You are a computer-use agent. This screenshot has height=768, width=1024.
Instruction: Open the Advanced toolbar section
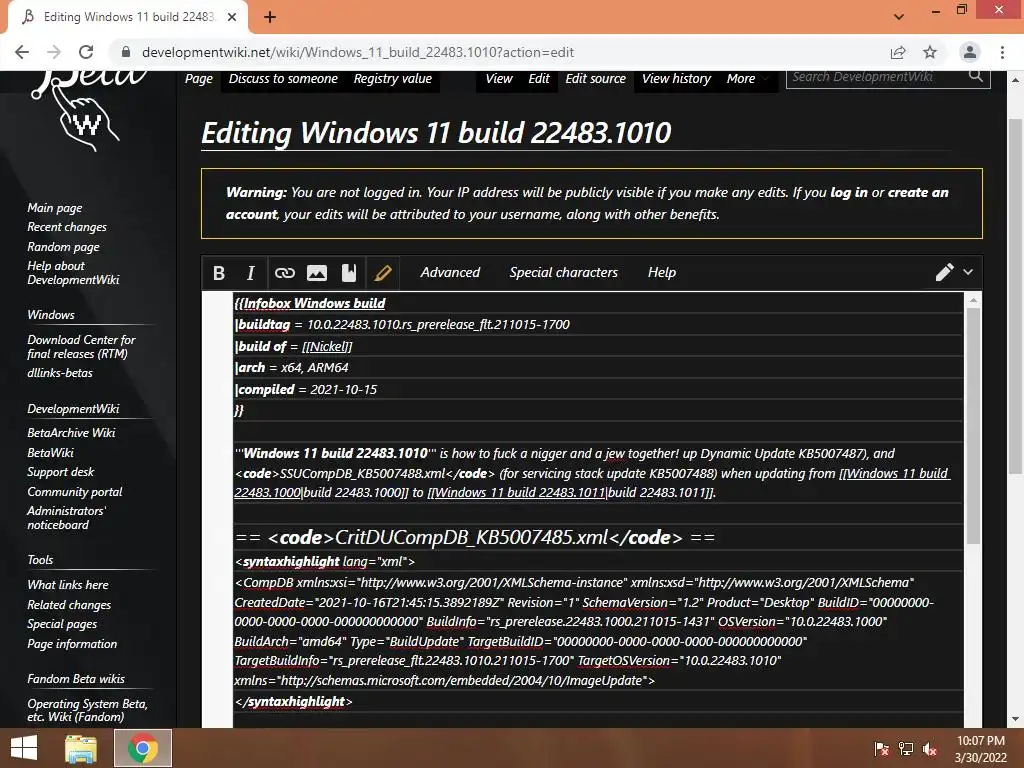pyautogui.click(x=450, y=272)
